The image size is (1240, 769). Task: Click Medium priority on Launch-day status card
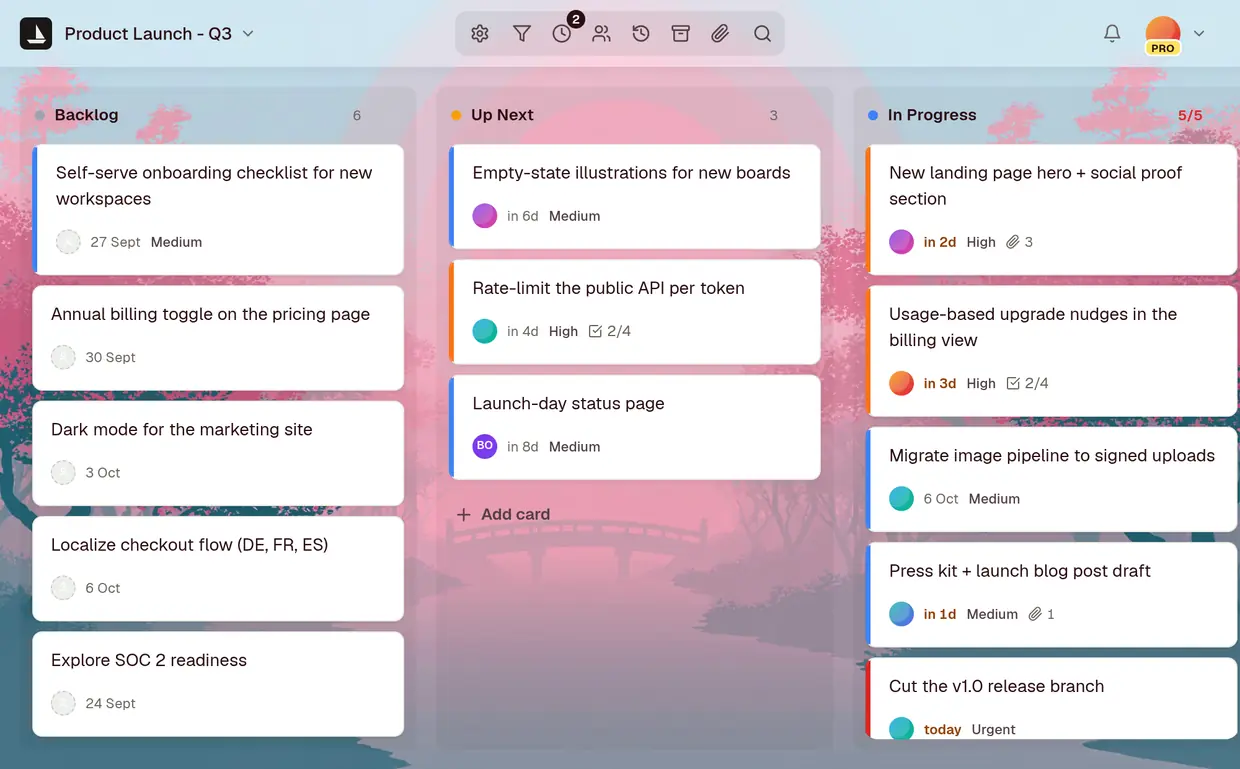574,447
